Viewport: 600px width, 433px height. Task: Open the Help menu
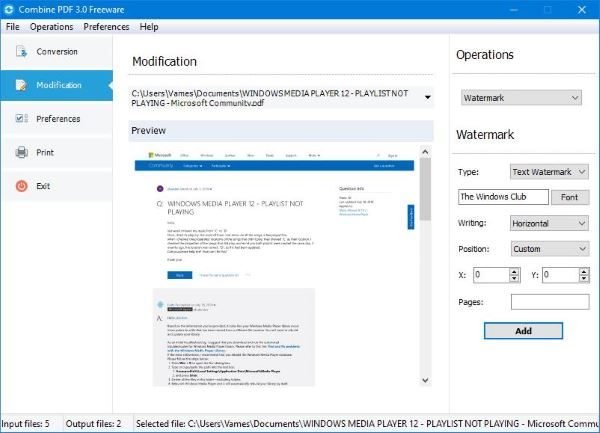[149, 27]
